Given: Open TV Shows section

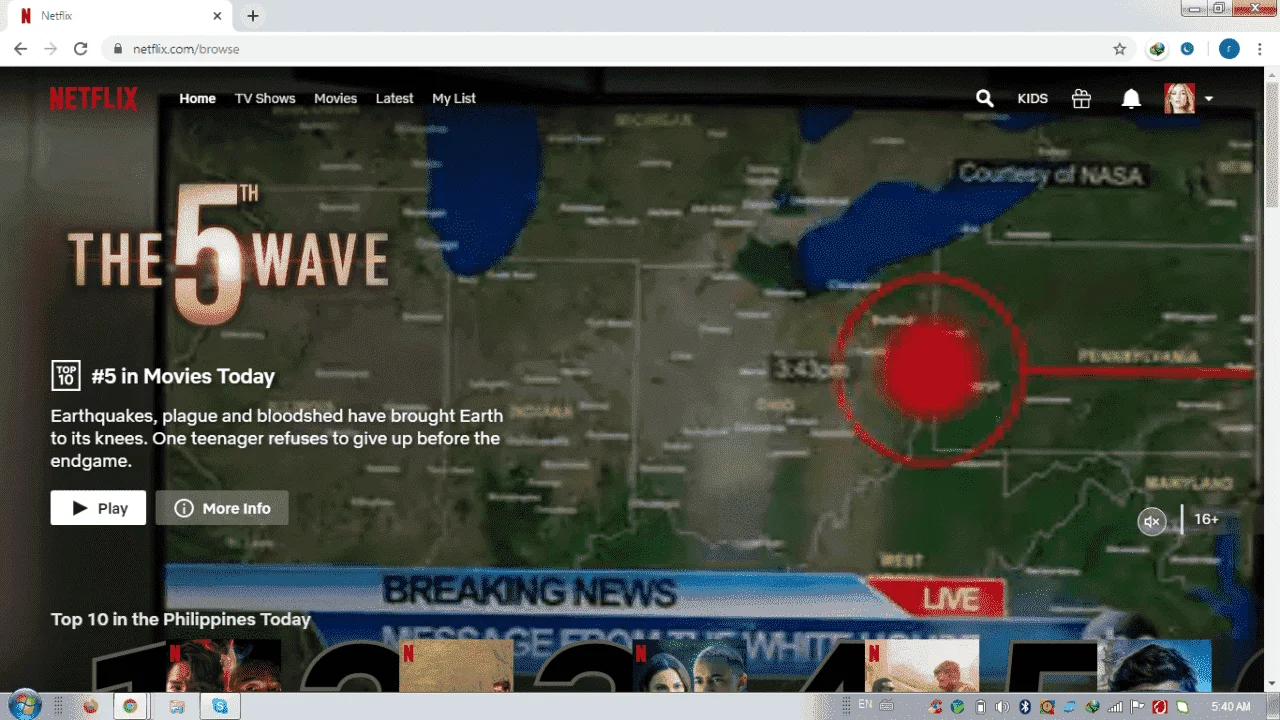Looking at the screenshot, I should [265, 98].
